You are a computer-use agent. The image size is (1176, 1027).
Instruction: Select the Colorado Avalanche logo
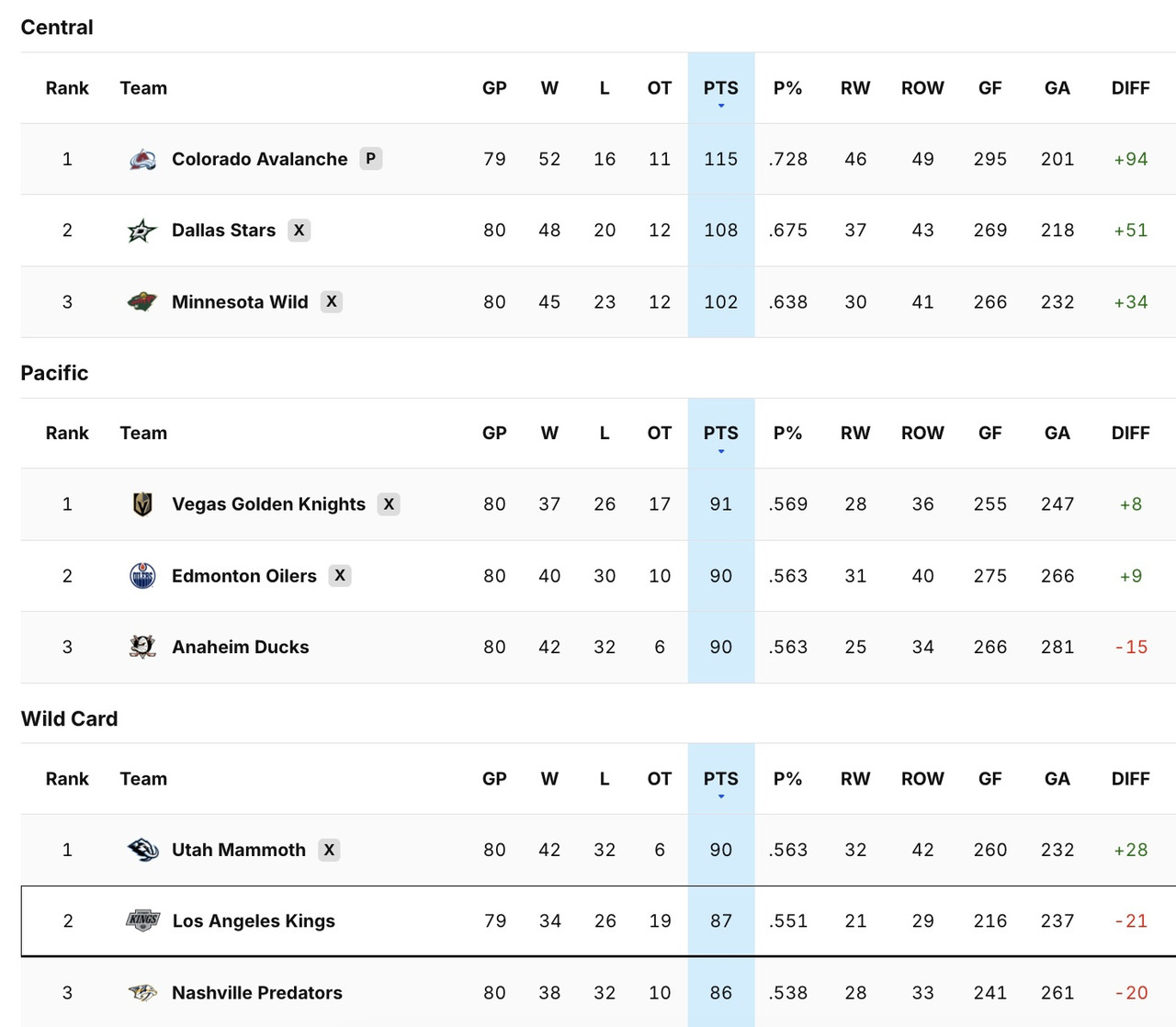(x=142, y=158)
